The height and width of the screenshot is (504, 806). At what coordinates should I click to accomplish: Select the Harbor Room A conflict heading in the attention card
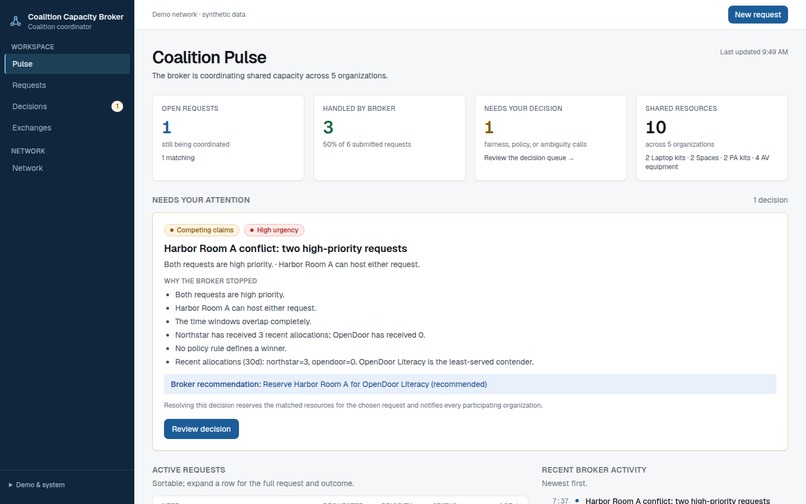coord(285,248)
